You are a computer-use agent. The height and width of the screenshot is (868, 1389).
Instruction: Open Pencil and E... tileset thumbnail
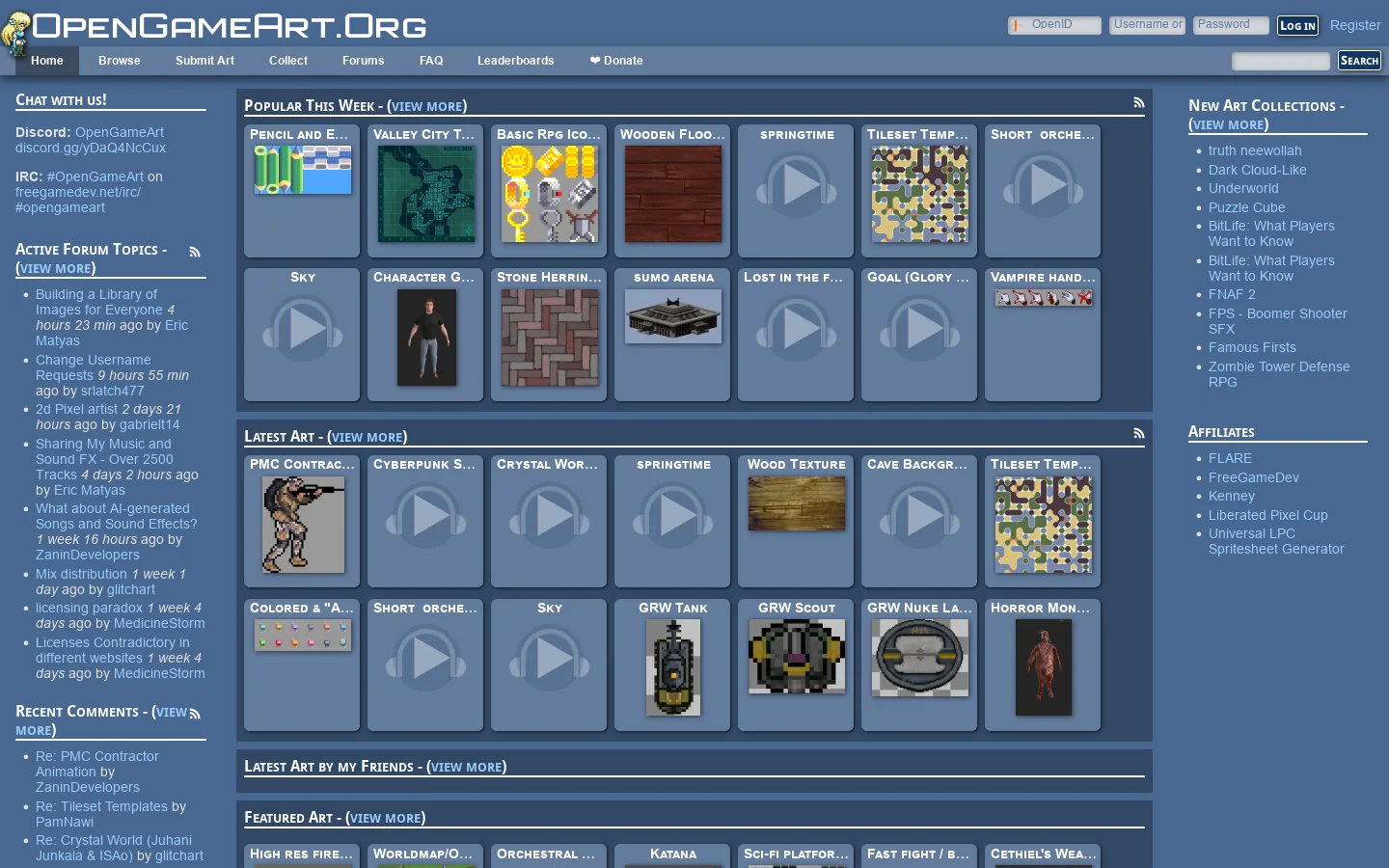[303, 170]
